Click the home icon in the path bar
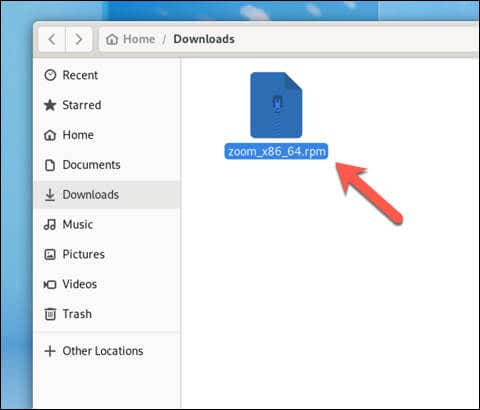This screenshot has height=410, width=480. pos(112,39)
